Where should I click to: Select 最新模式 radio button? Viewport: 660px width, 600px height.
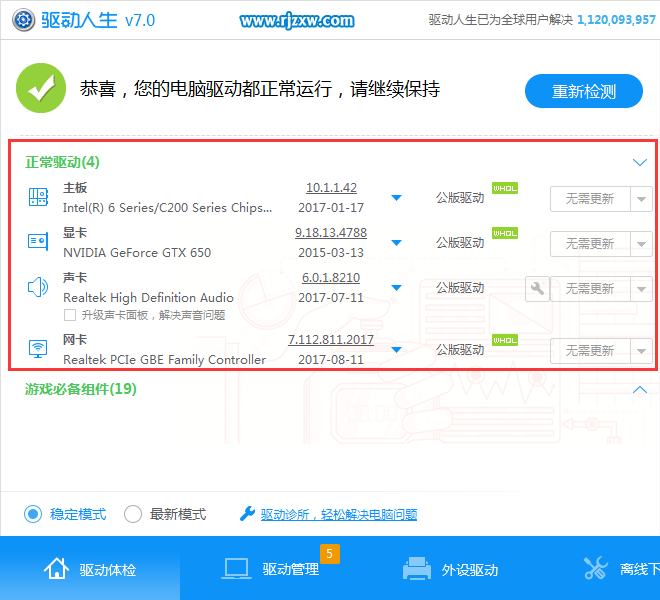[x=133, y=514]
